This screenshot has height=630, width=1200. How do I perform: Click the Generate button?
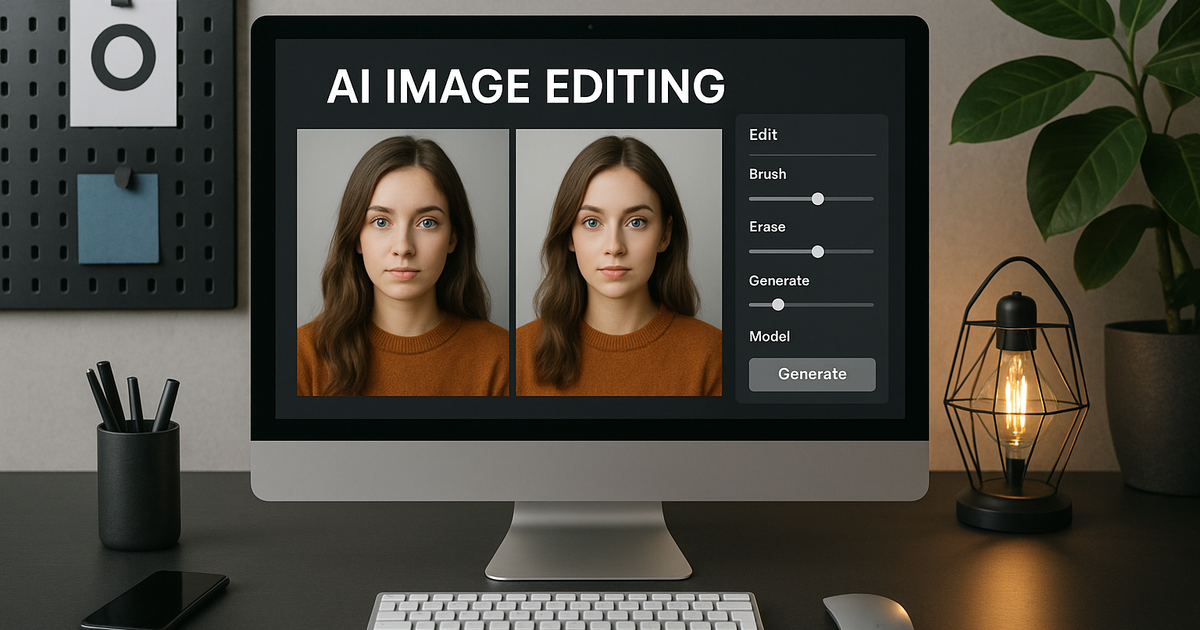pos(812,374)
